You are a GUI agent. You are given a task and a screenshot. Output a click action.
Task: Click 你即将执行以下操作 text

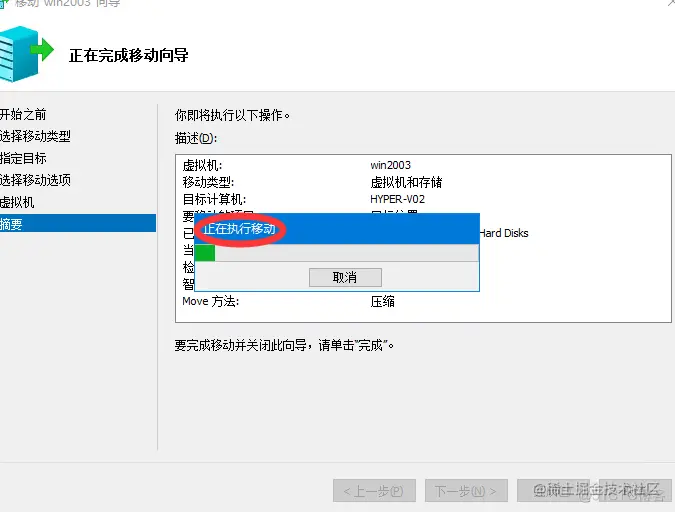(x=232, y=115)
